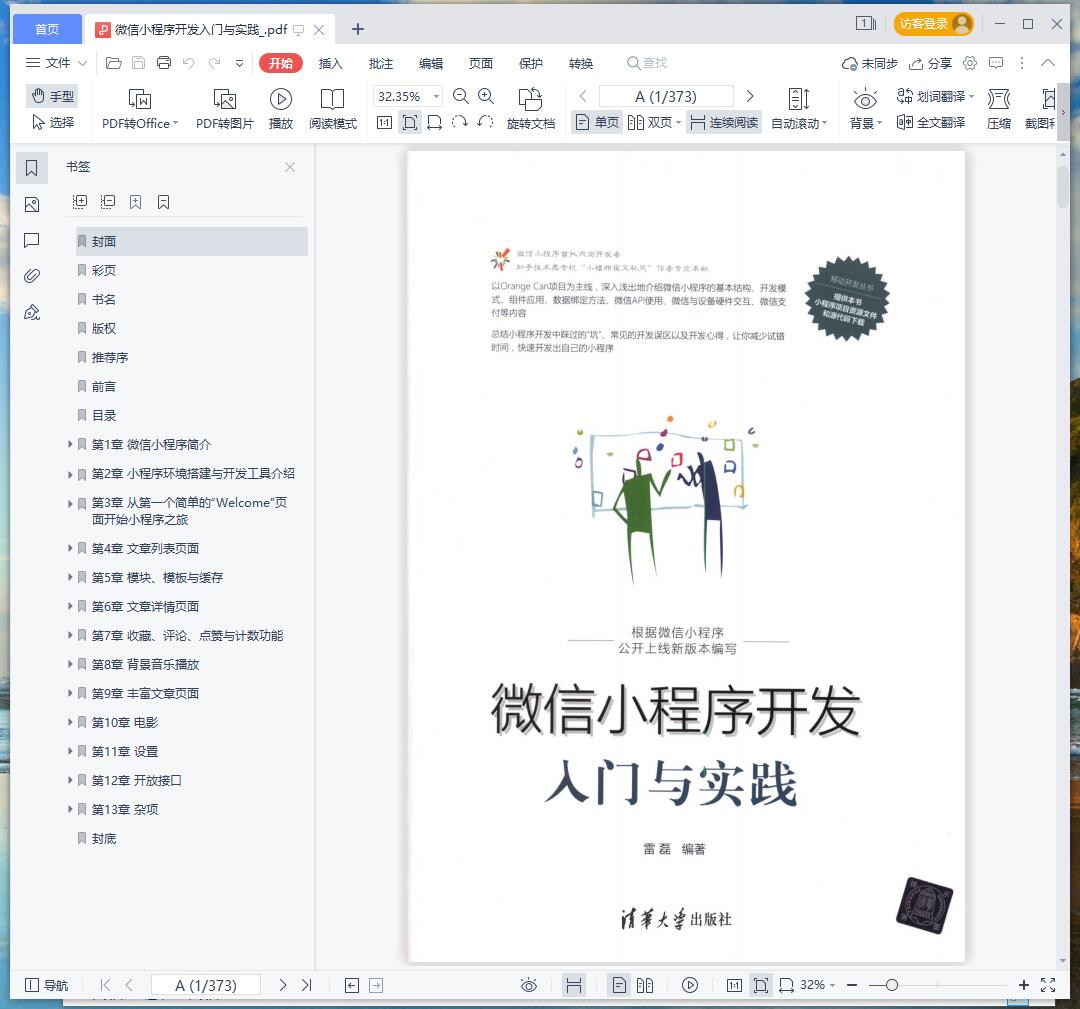Zoom out with the ribbon magnifier minus
This screenshot has width=1080, height=1009.
pyautogui.click(x=461, y=96)
